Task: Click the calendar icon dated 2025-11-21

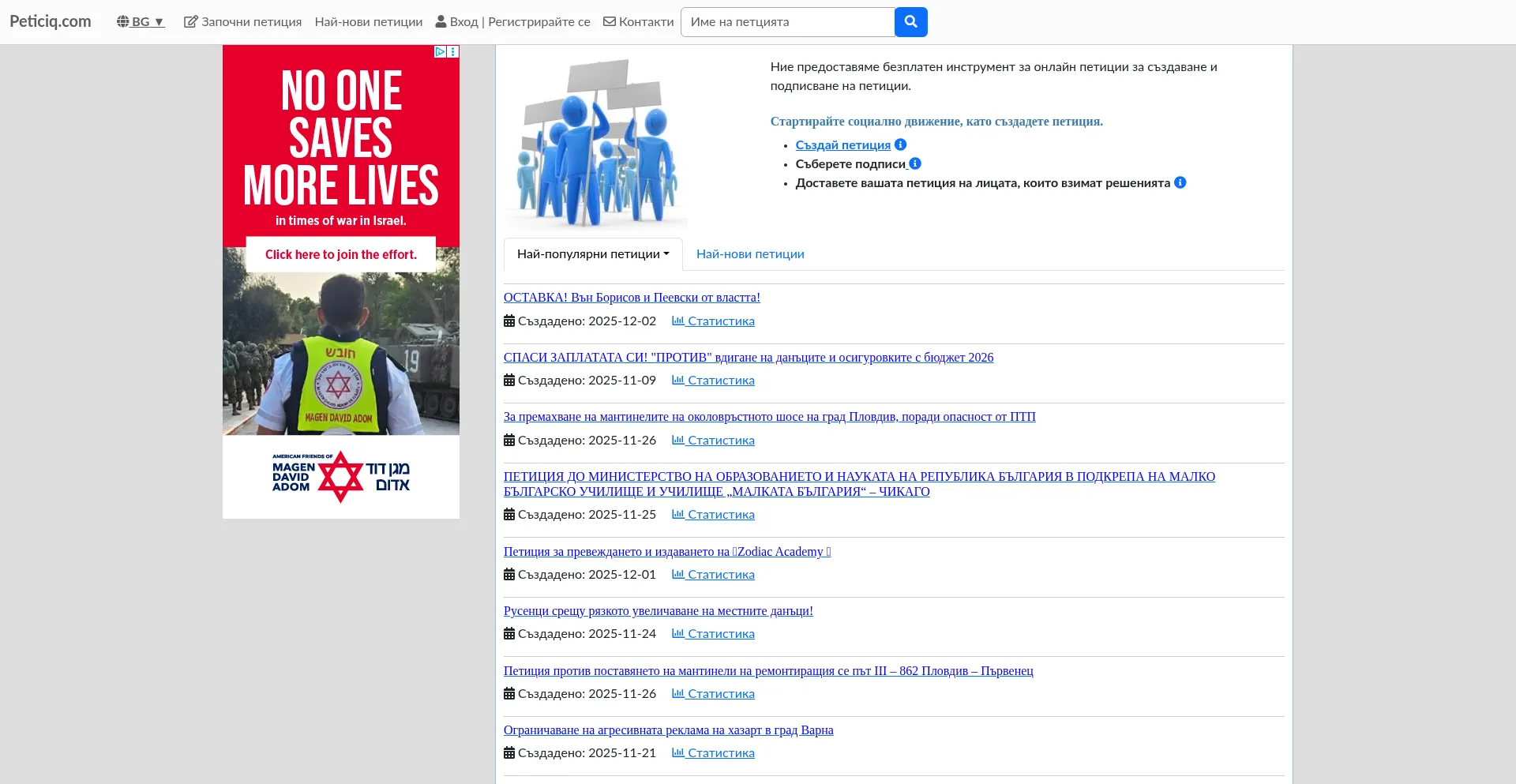Action: [509, 753]
